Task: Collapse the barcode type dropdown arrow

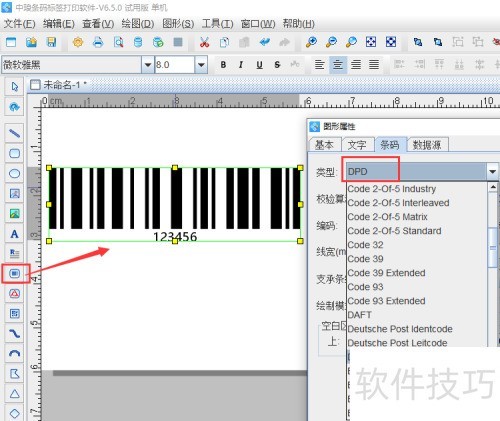Action: click(493, 172)
